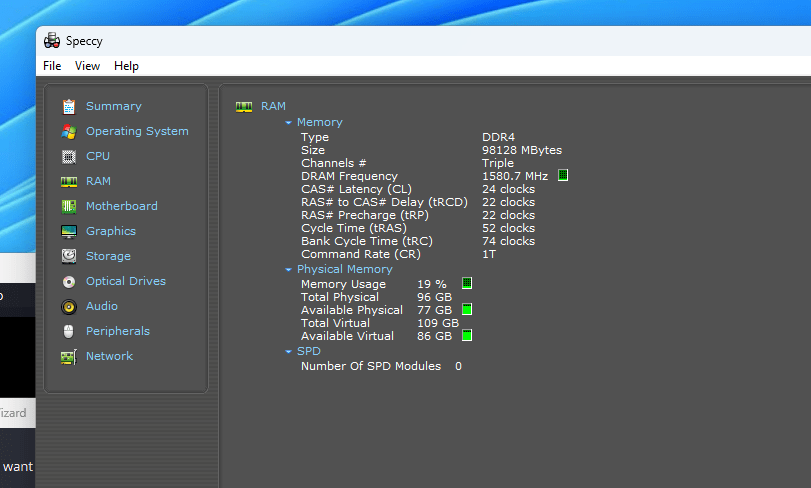Click the Total Physical 96 GB value

[x=434, y=297]
